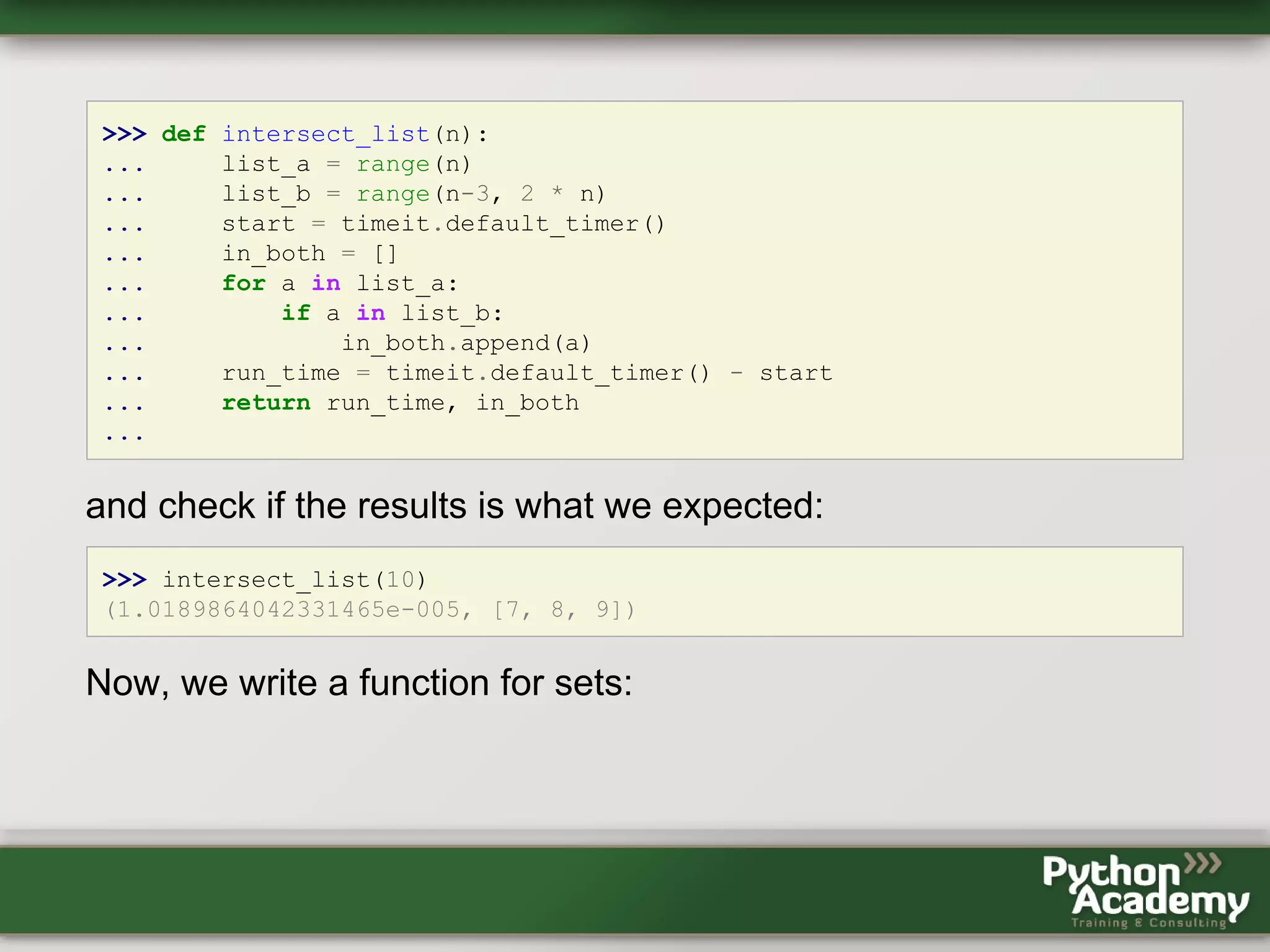
Task: Click the 'in_both = []' line
Action: (x=309, y=253)
